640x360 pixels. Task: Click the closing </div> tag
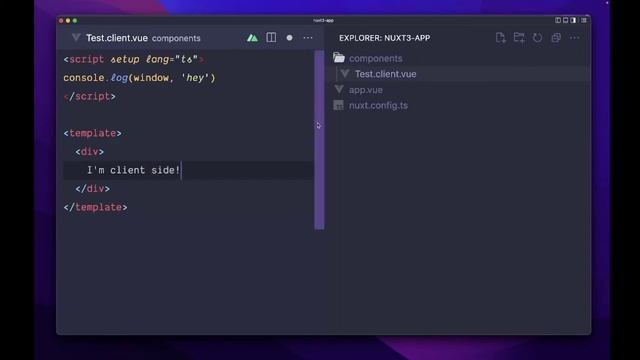pos(93,189)
